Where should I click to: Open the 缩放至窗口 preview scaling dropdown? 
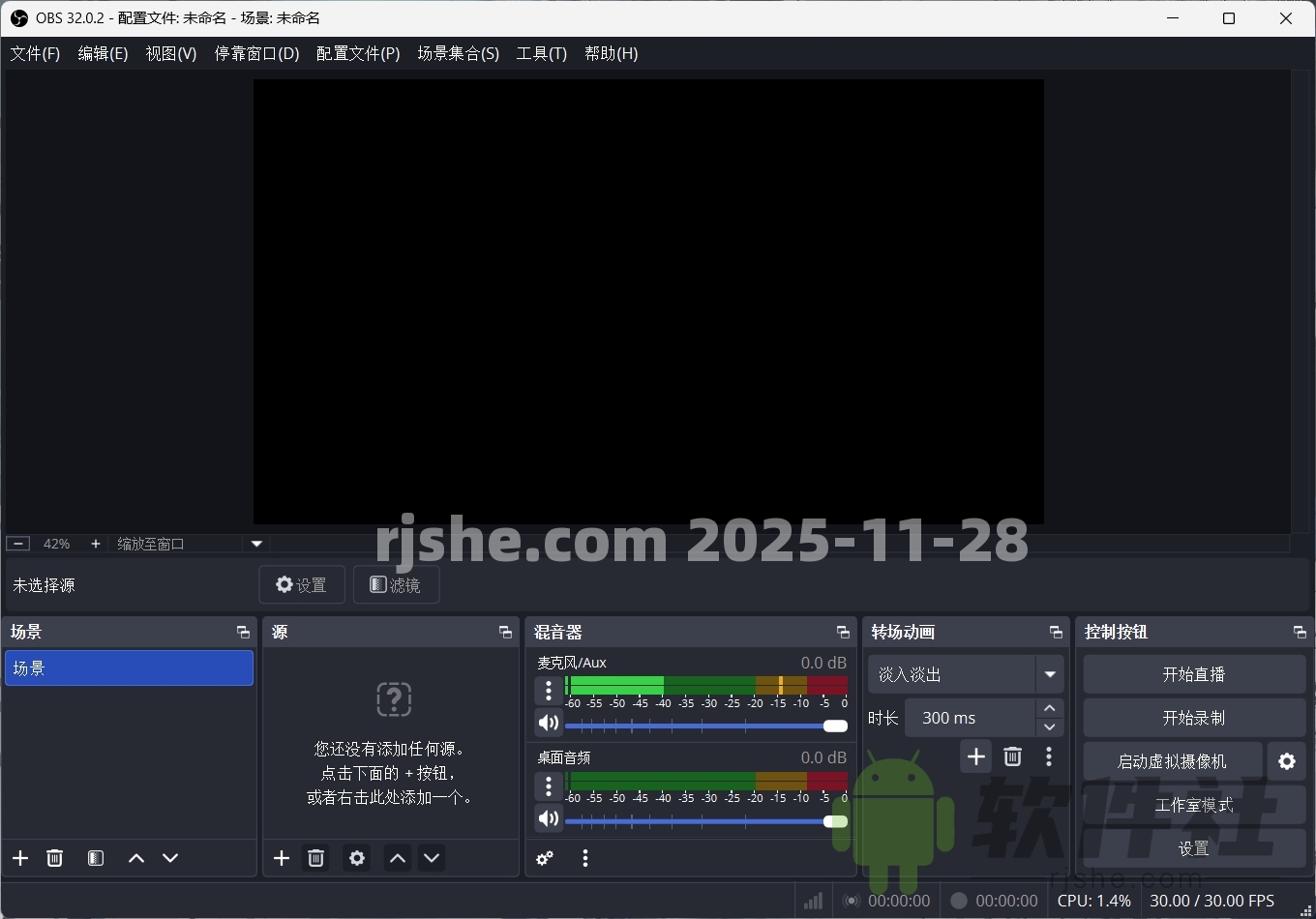coord(256,544)
